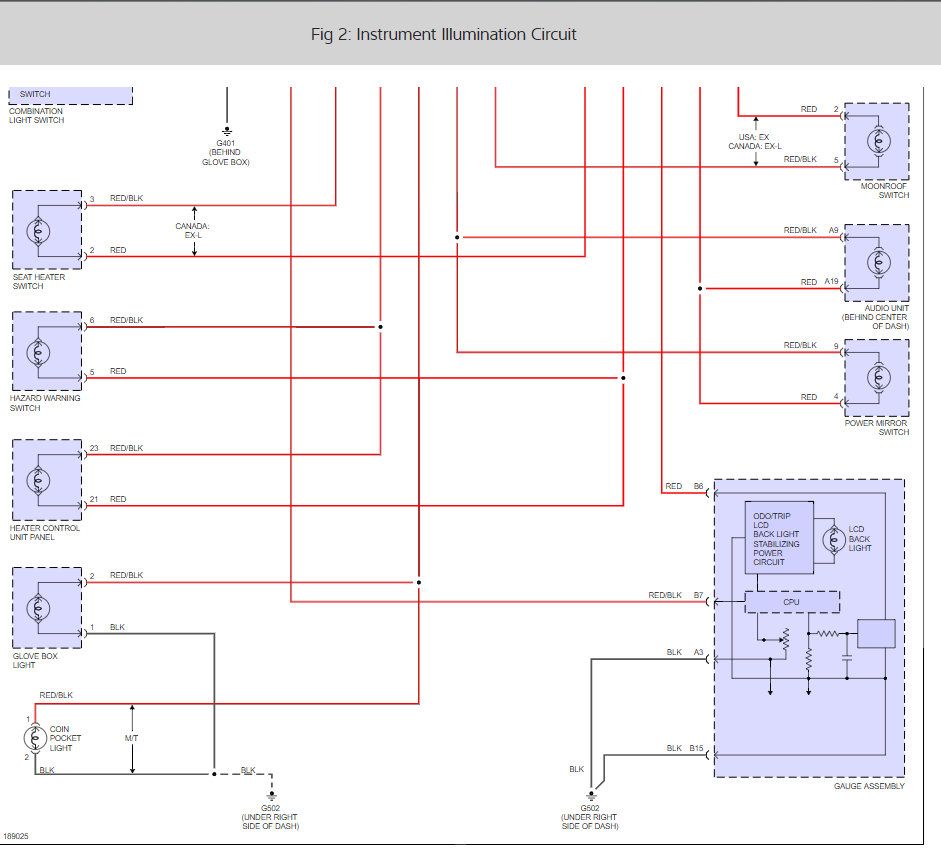Click the RED/BLK pin 6 label on Hazard Switch
The height and width of the screenshot is (865, 941).
pyautogui.click(x=116, y=320)
